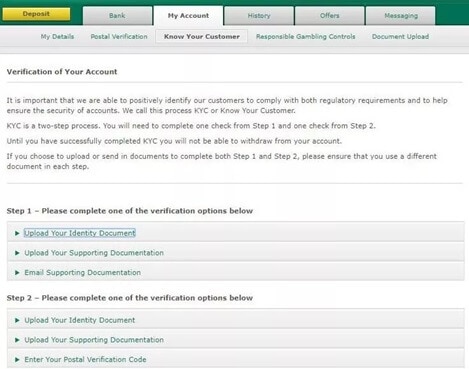
Task: Open Enter Your Postal Verification Code link
Action: click(85, 359)
